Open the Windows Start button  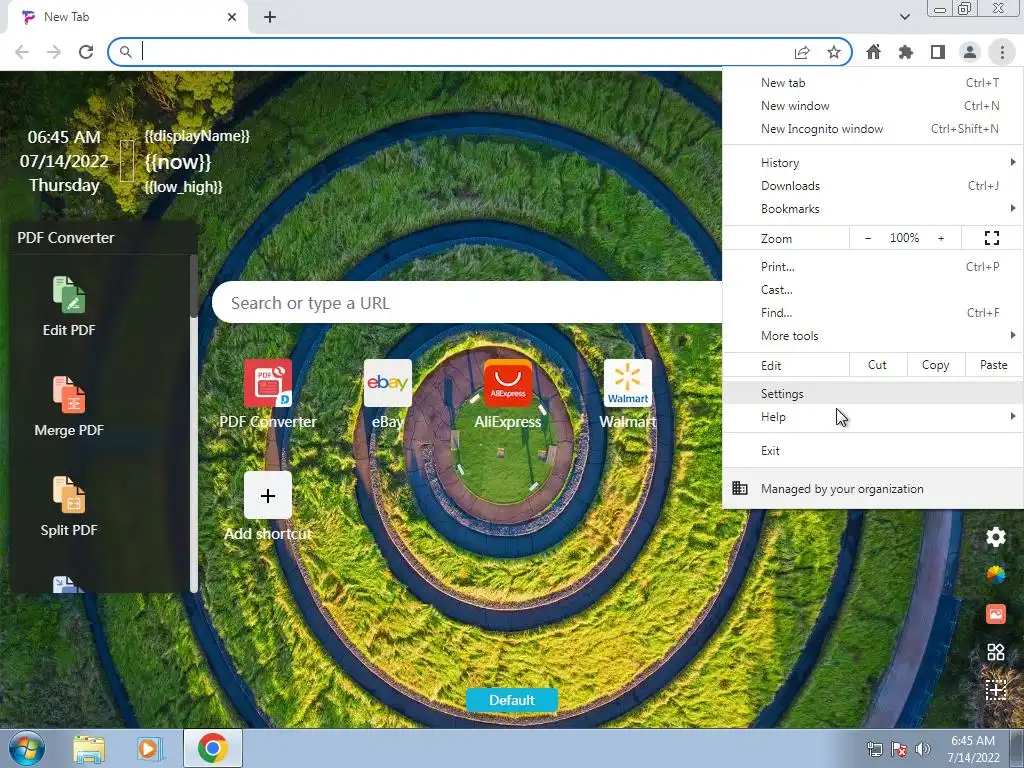coord(26,748)
